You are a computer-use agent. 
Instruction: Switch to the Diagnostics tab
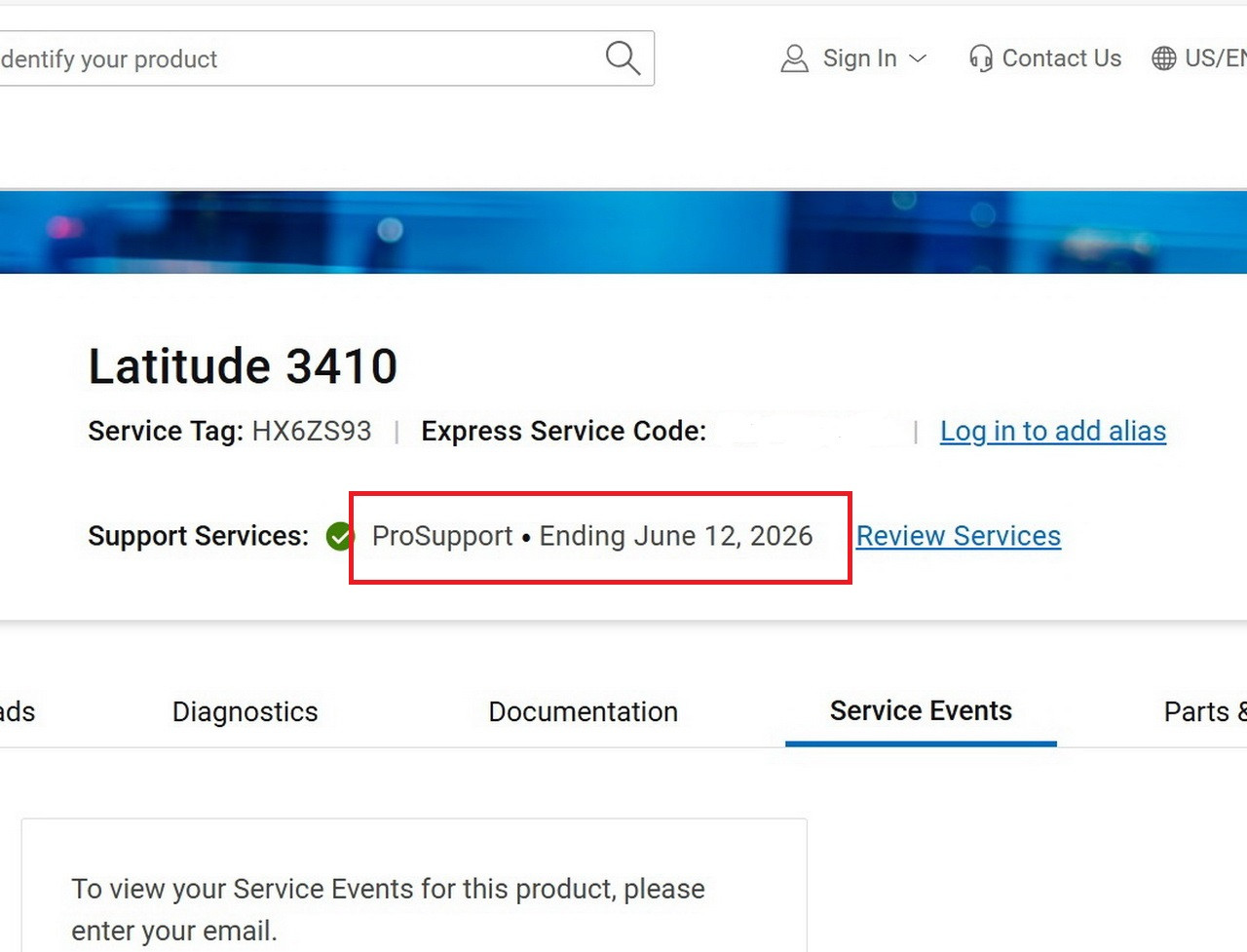click(x=246, y=711)
